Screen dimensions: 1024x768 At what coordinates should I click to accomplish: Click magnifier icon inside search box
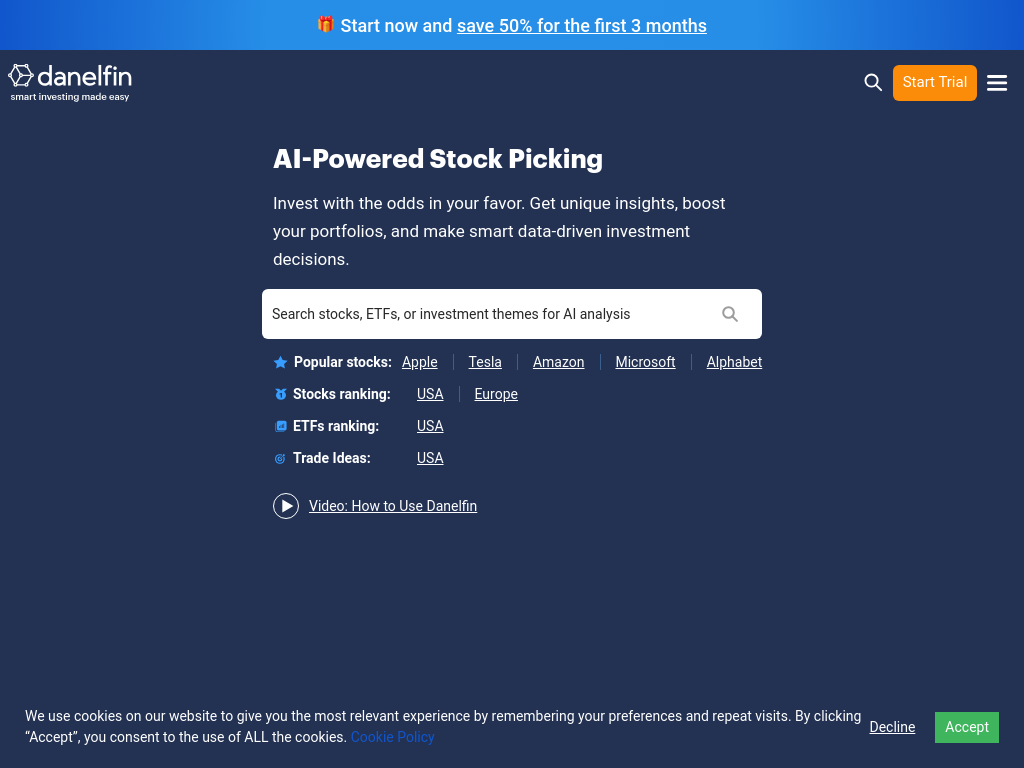click(730, 314)
